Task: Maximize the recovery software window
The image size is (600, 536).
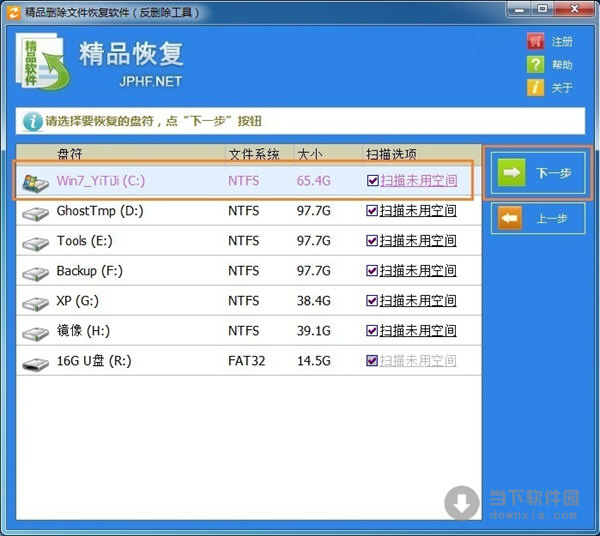Action: (543, 9)
